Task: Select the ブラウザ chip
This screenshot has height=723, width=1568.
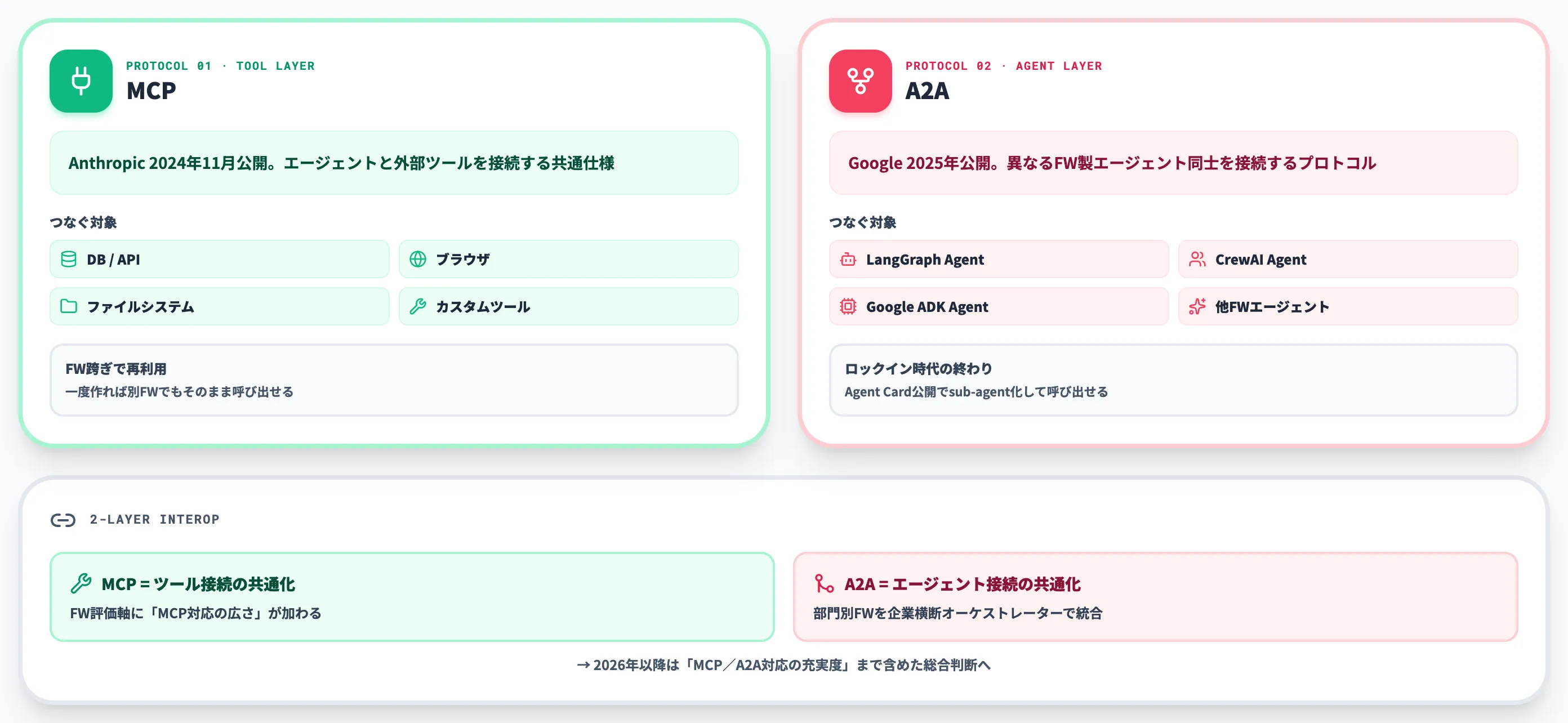Action: tap(568, 259)
